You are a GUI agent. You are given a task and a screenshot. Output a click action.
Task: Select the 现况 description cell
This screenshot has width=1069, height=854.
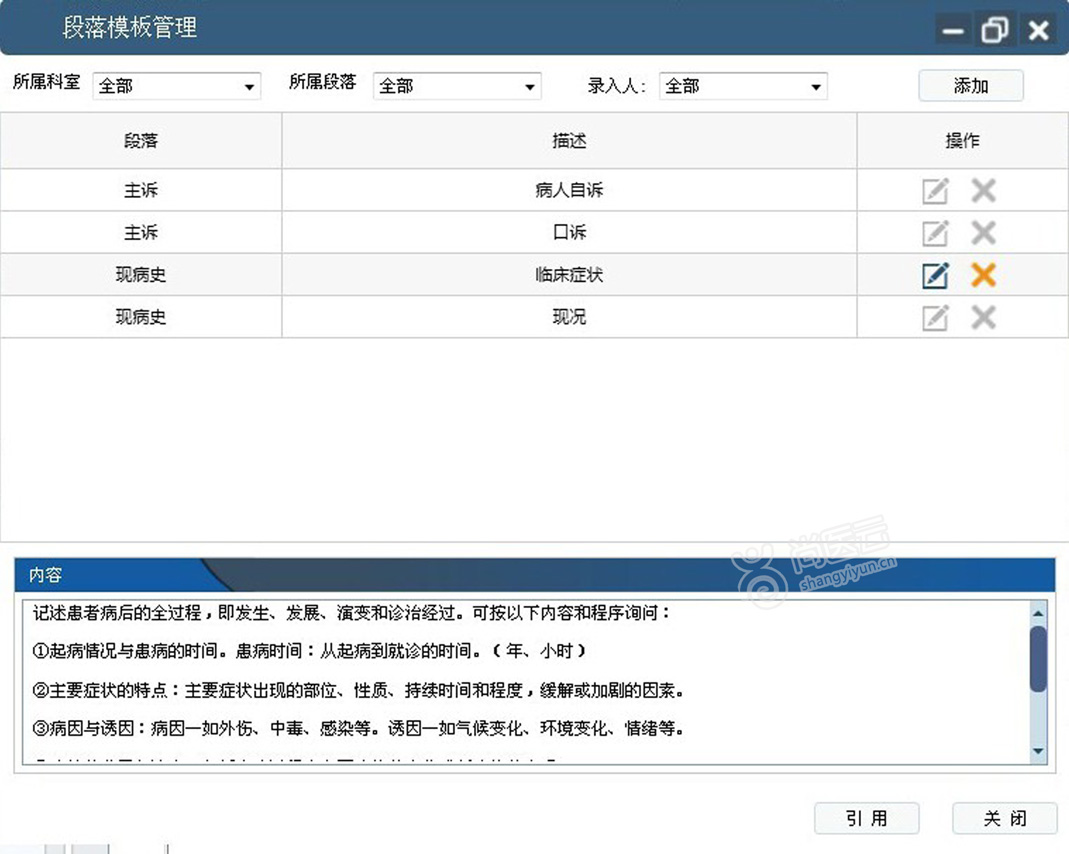pyautogui.click(x=569, y=317)
